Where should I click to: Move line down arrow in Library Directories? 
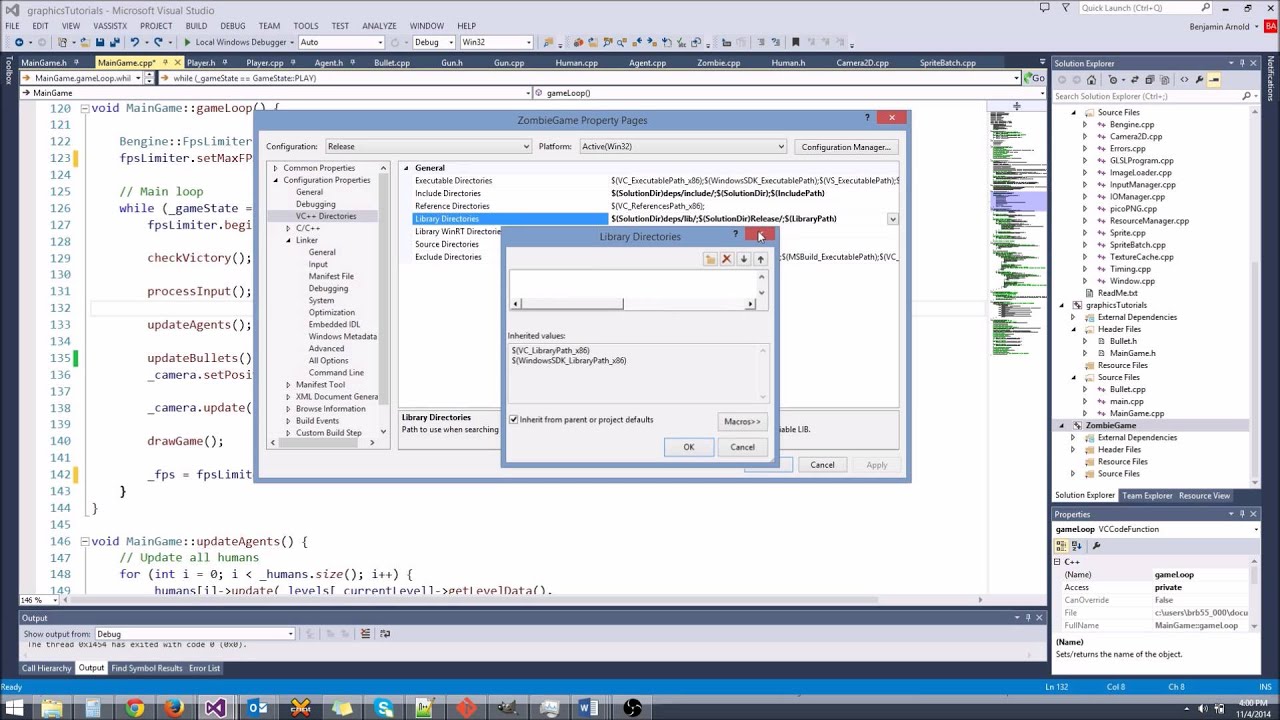click(x=743, y=259)
